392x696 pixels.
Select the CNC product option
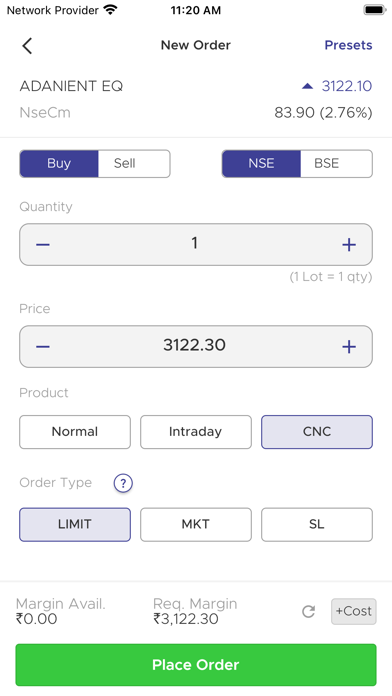[317, 432]
